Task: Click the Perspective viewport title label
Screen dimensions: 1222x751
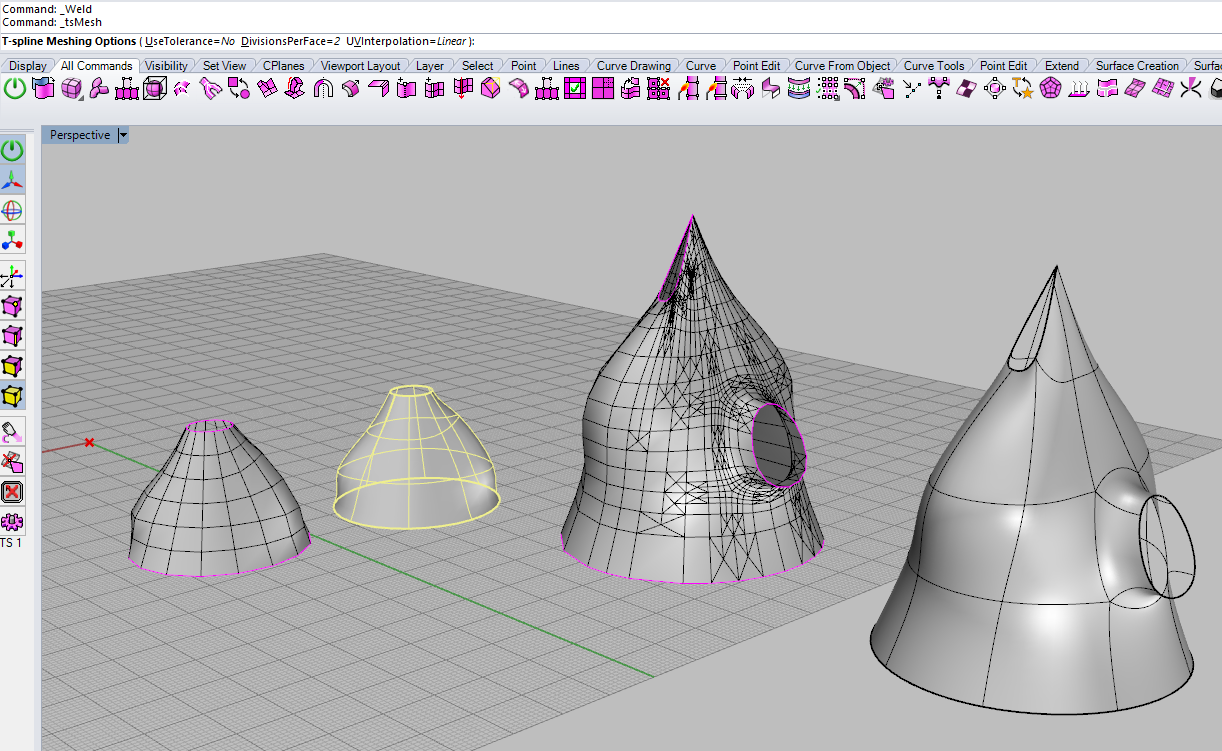Action: coord(80,135)
